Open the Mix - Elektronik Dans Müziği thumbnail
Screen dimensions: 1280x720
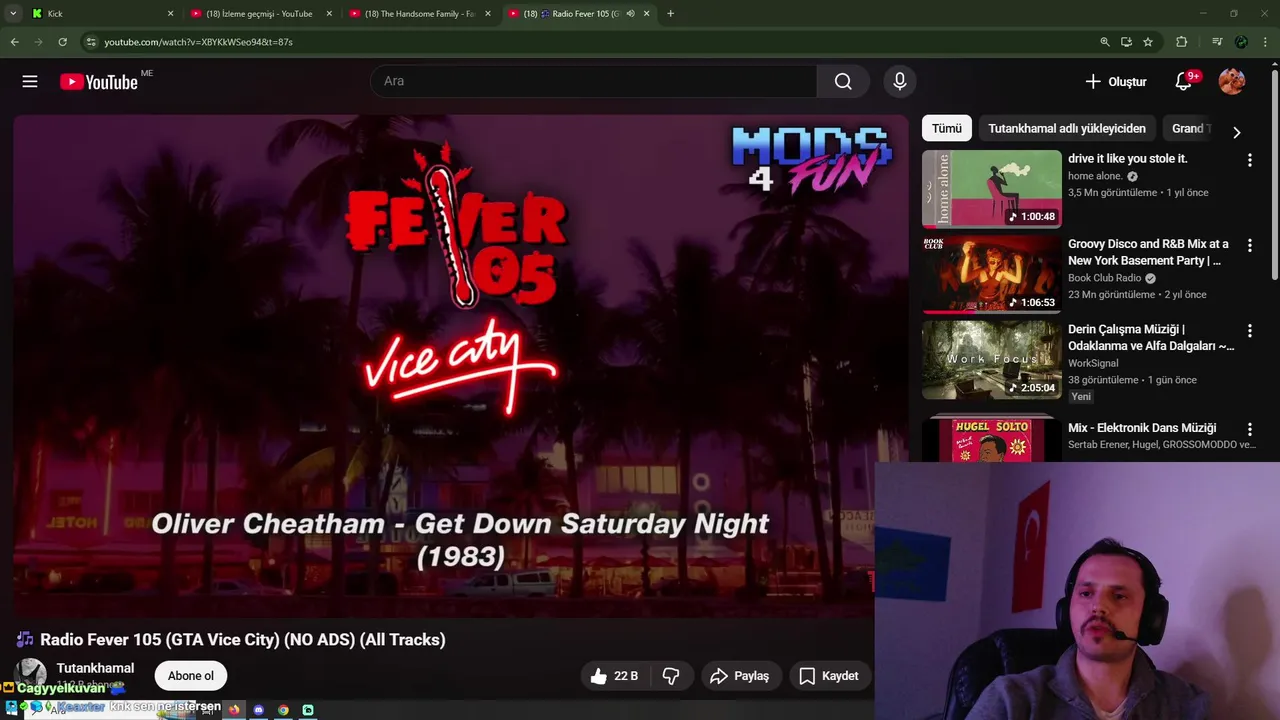[992, 439]
